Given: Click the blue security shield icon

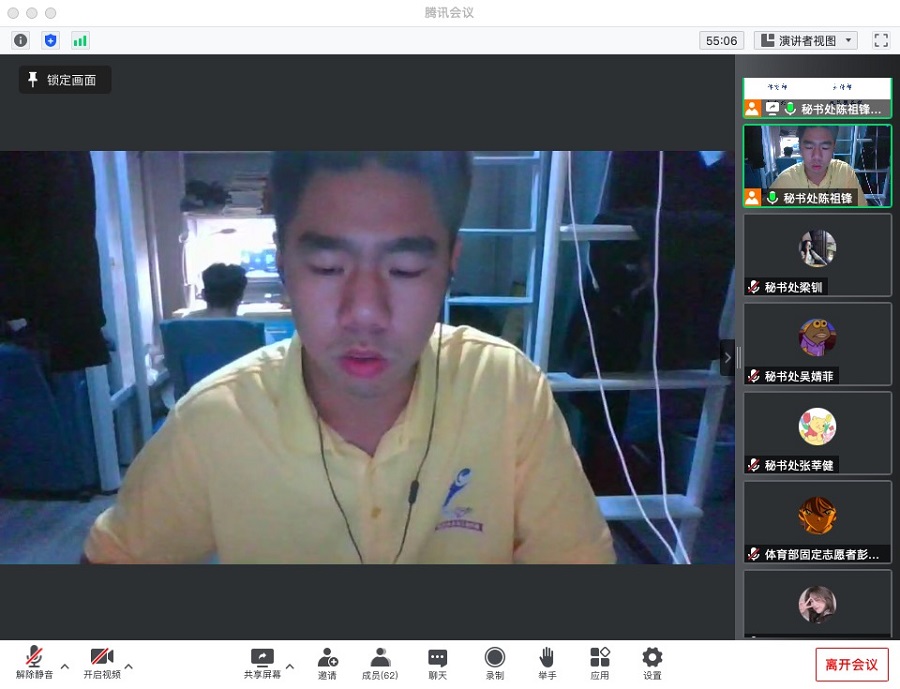Looking at the screenshot, I should point(51,40).
